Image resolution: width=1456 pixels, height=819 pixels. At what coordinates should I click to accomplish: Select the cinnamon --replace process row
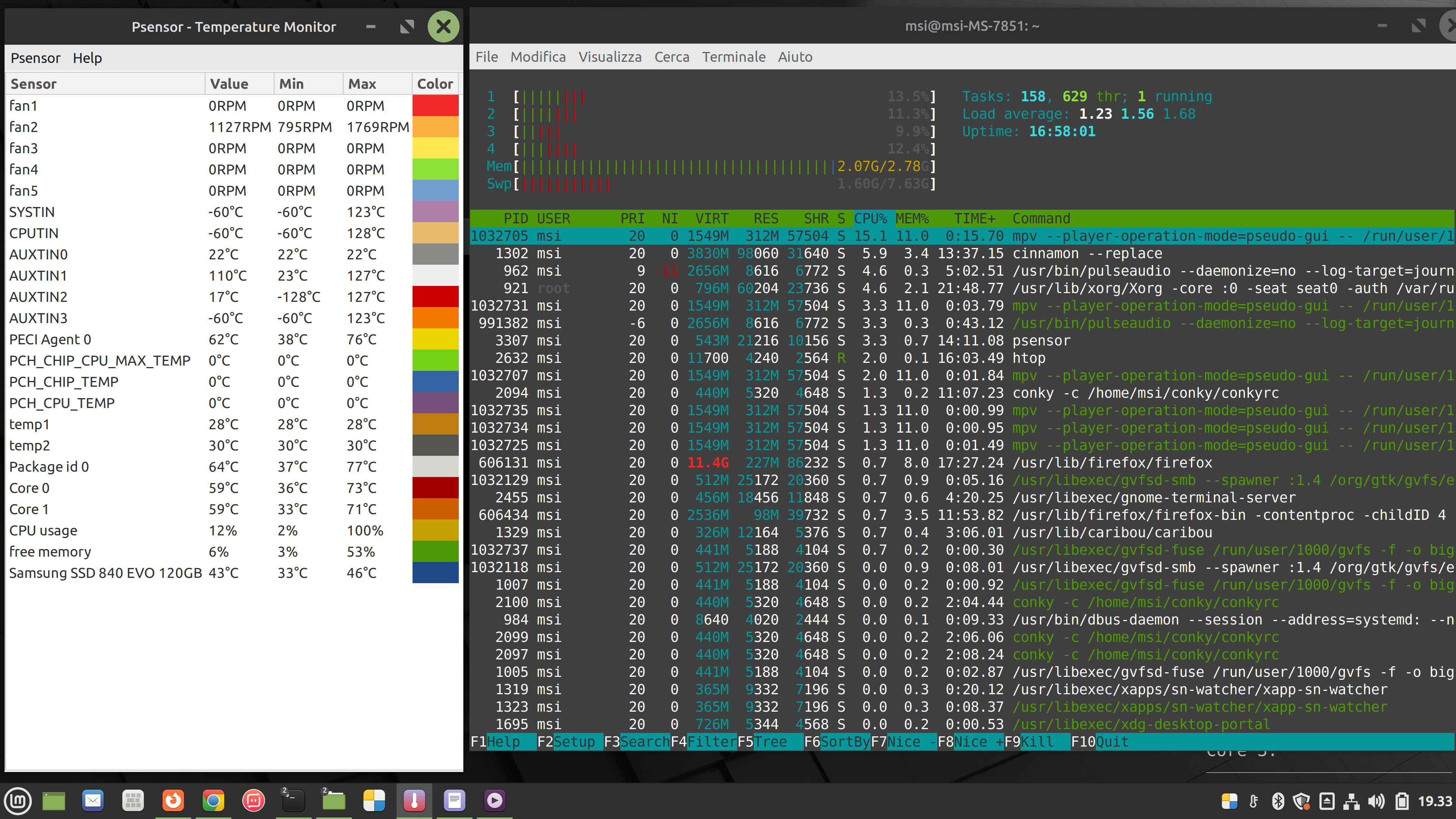click(961, 253)
